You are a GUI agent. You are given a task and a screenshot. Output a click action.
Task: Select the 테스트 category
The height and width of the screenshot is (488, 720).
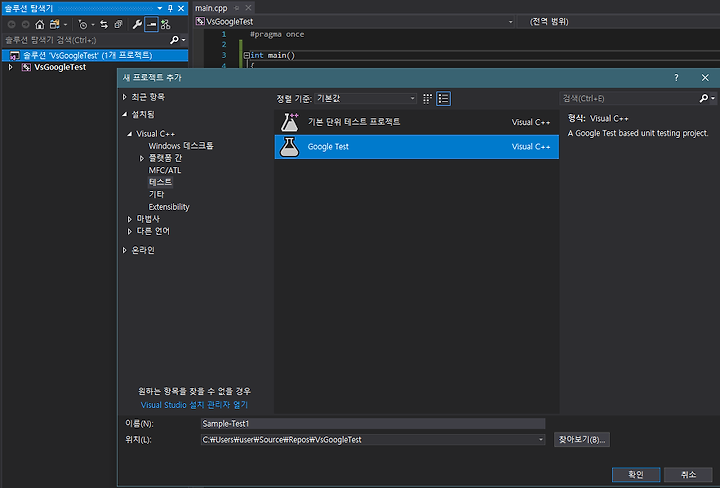tap(160, 182)
